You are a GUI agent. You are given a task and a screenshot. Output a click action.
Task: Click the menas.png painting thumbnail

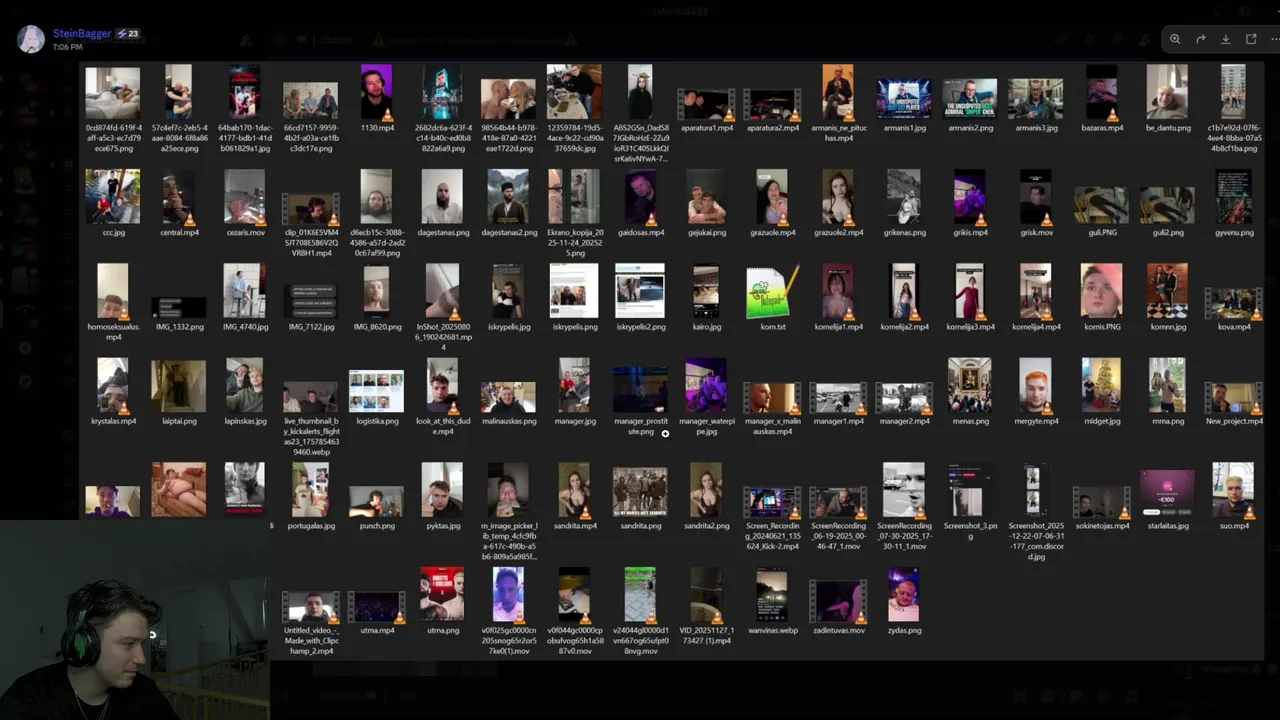[x=970, y=386]
